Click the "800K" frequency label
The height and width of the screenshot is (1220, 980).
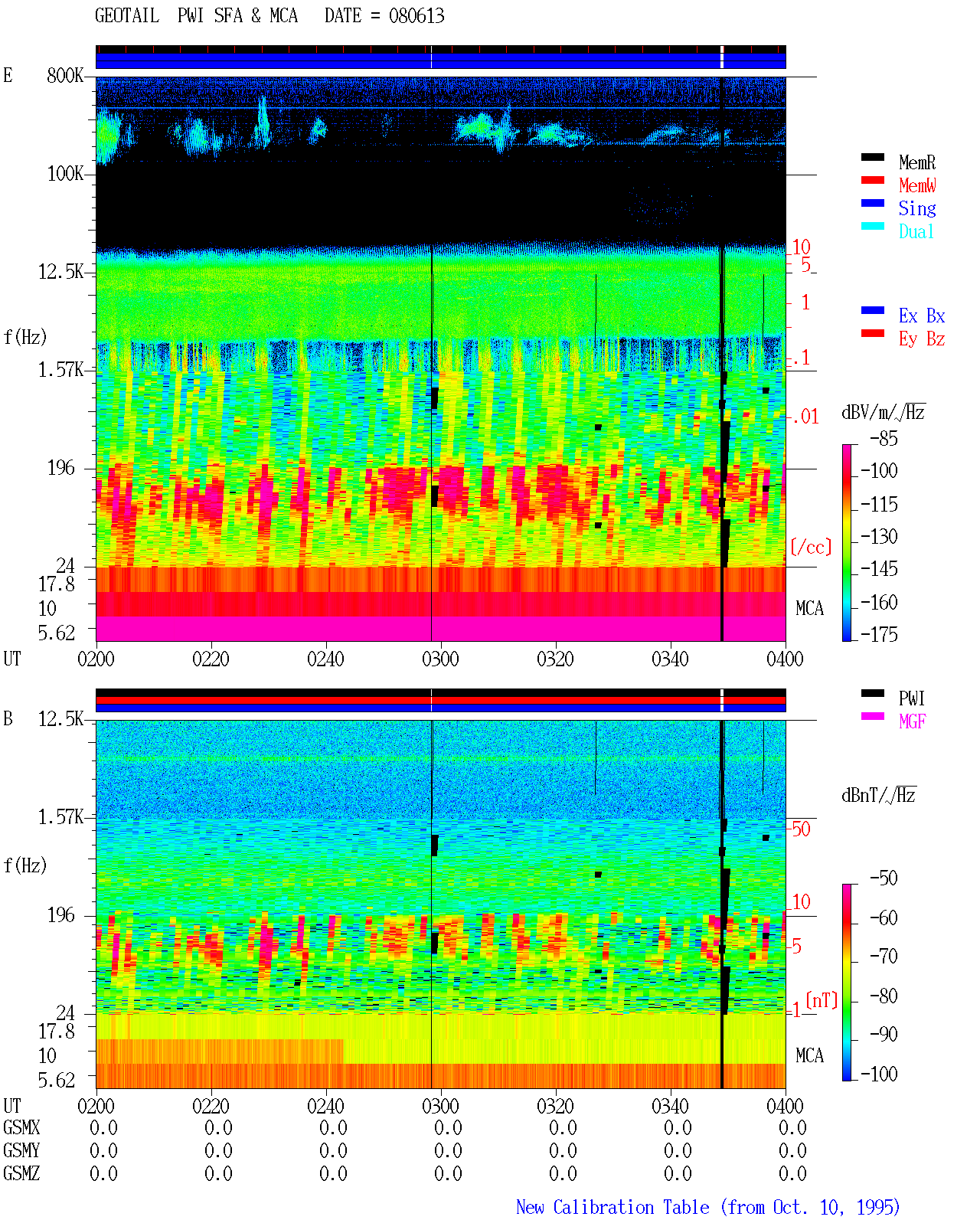pyautogui.click(x=65, y=76)
